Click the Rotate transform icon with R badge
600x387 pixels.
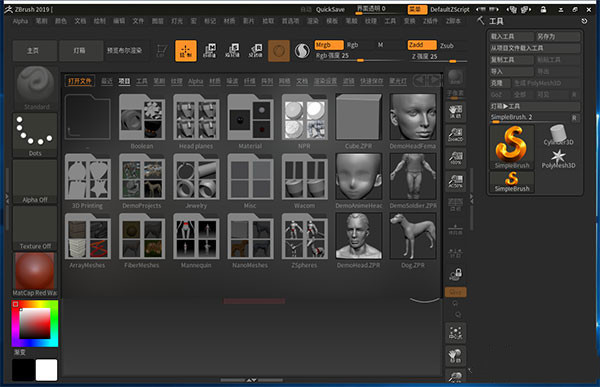[256, 51]
